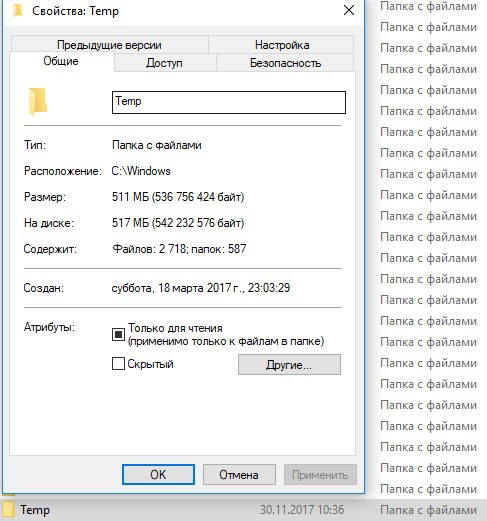487x521 pixels.
Task: Click the folder icon in the title bar
Action: tap(18, 11)
